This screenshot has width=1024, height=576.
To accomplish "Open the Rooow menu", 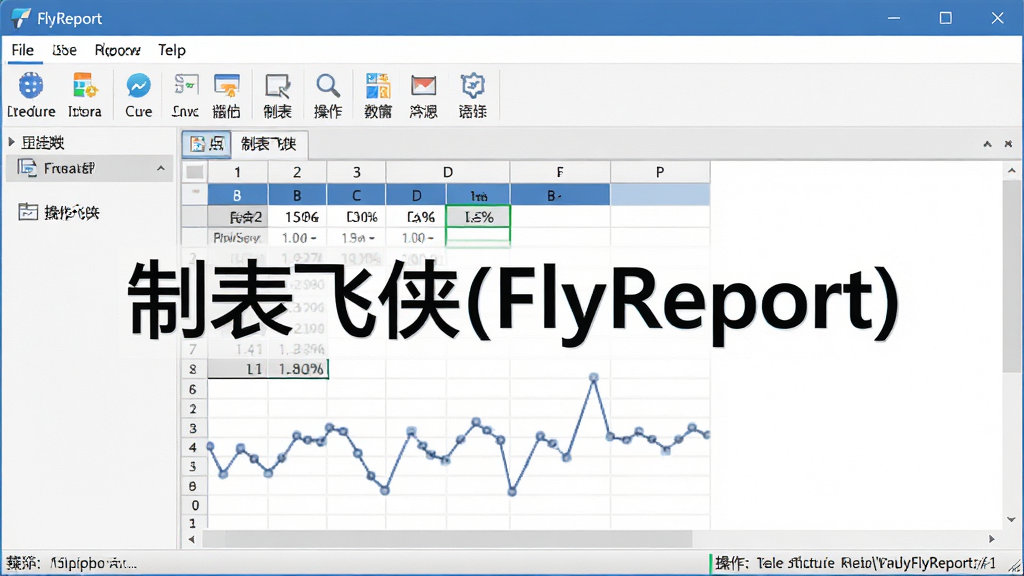I will [118, 50].
